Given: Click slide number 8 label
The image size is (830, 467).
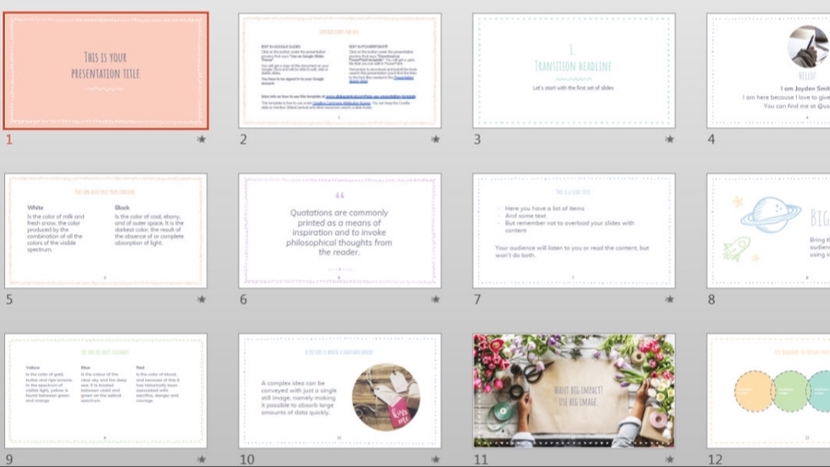Looking at the screenshot, I should tap(711, 299).
